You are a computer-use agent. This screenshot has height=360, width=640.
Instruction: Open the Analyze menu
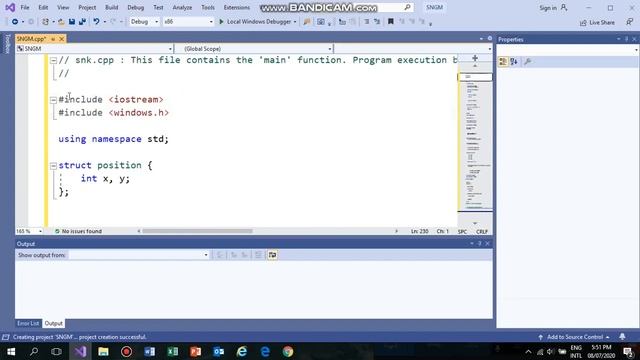tap(182, 7)
